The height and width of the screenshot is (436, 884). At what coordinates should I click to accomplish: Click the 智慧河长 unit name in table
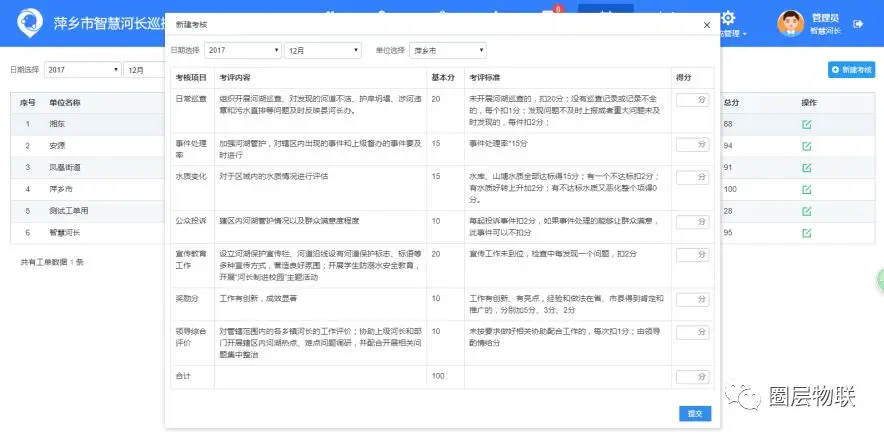click(x=64, y=232)
